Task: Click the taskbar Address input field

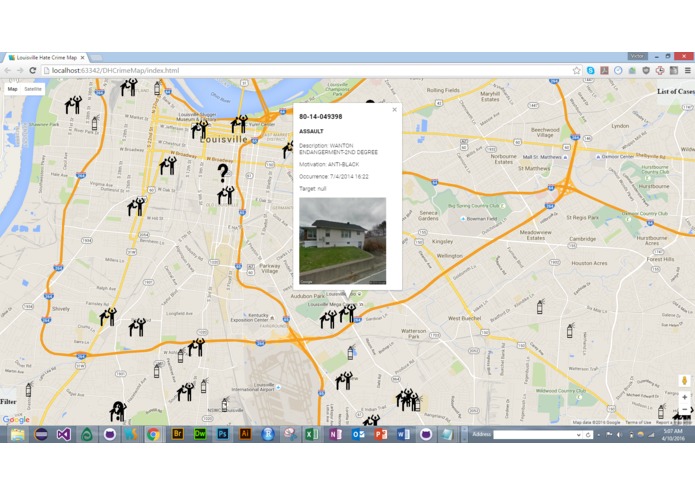Action: tap(534, 435)
